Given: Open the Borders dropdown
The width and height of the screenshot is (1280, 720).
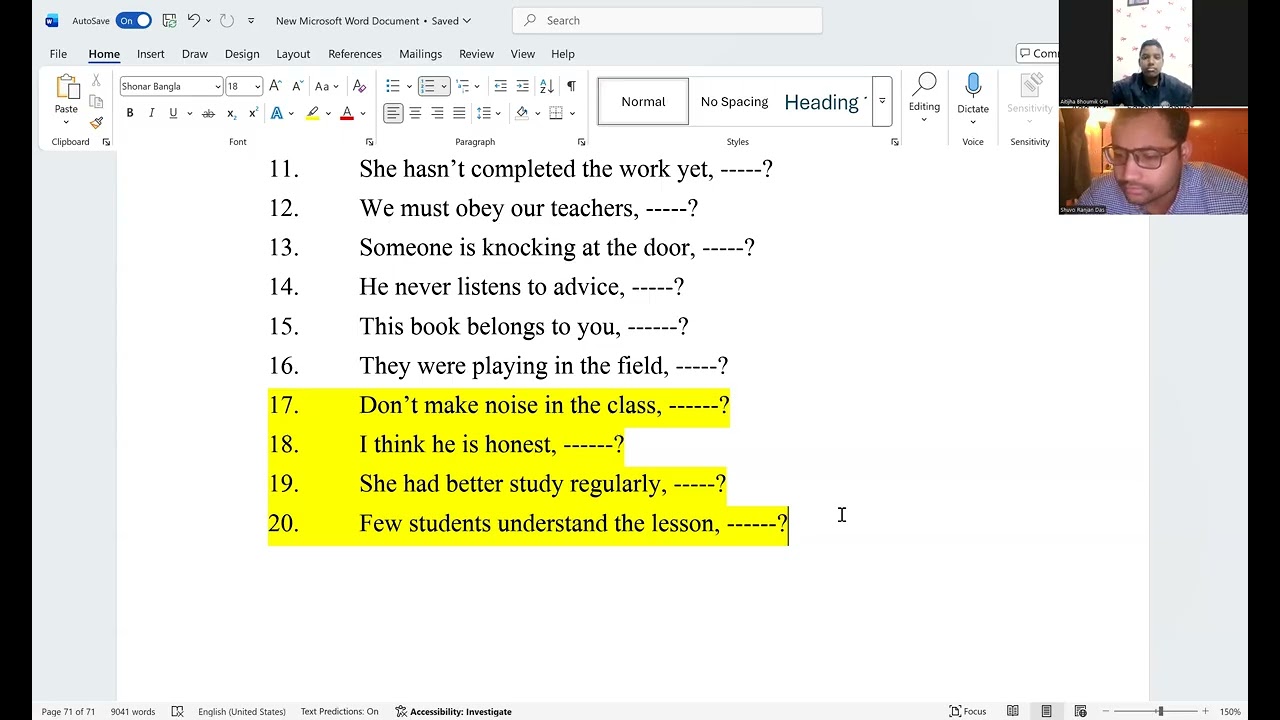Looking at the screenshot, I should (x=572, y=113).
